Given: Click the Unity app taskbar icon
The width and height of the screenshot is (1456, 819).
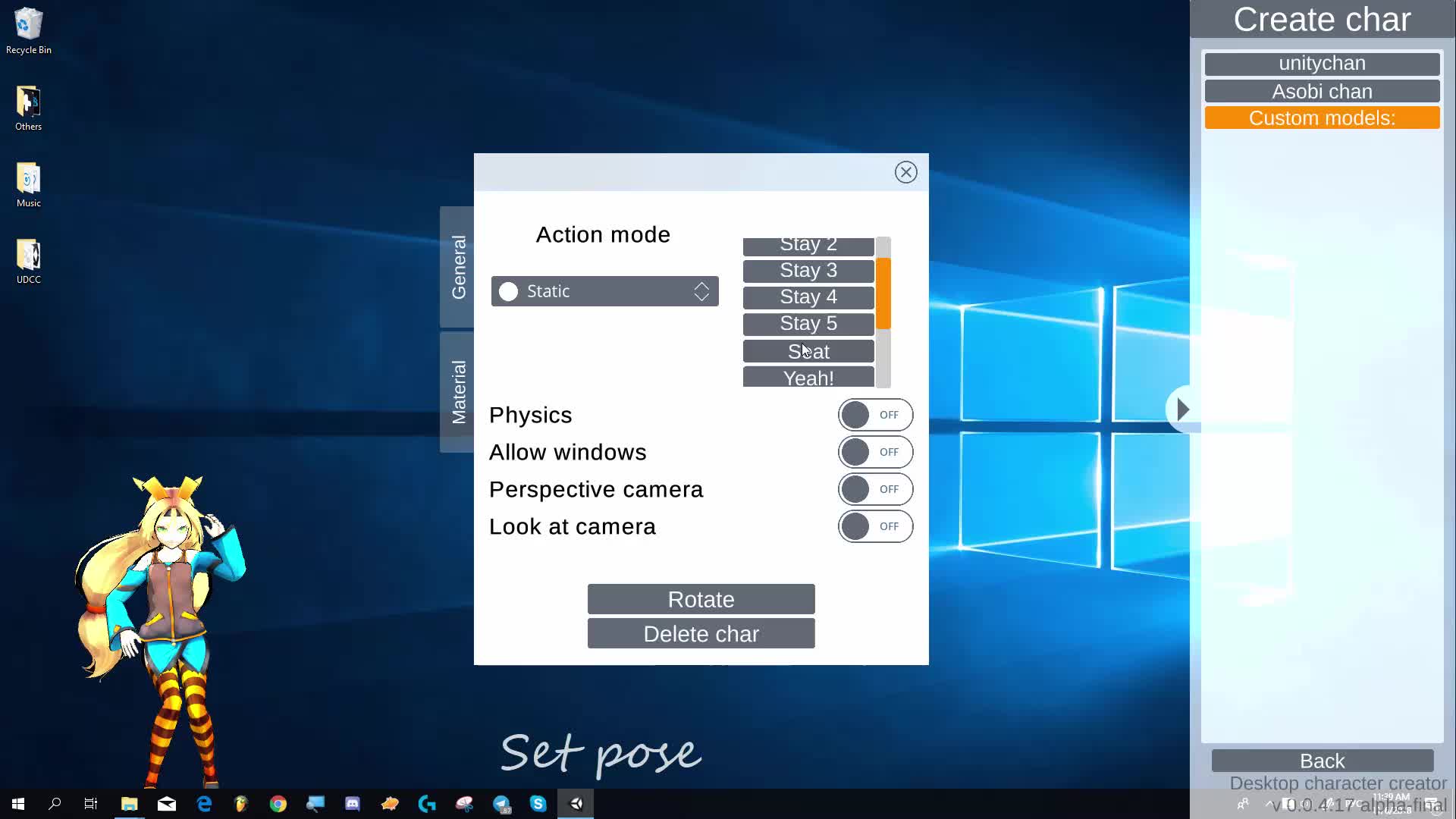Looking at the screenshot, I should pyautogui.click(x=576, y=804).
